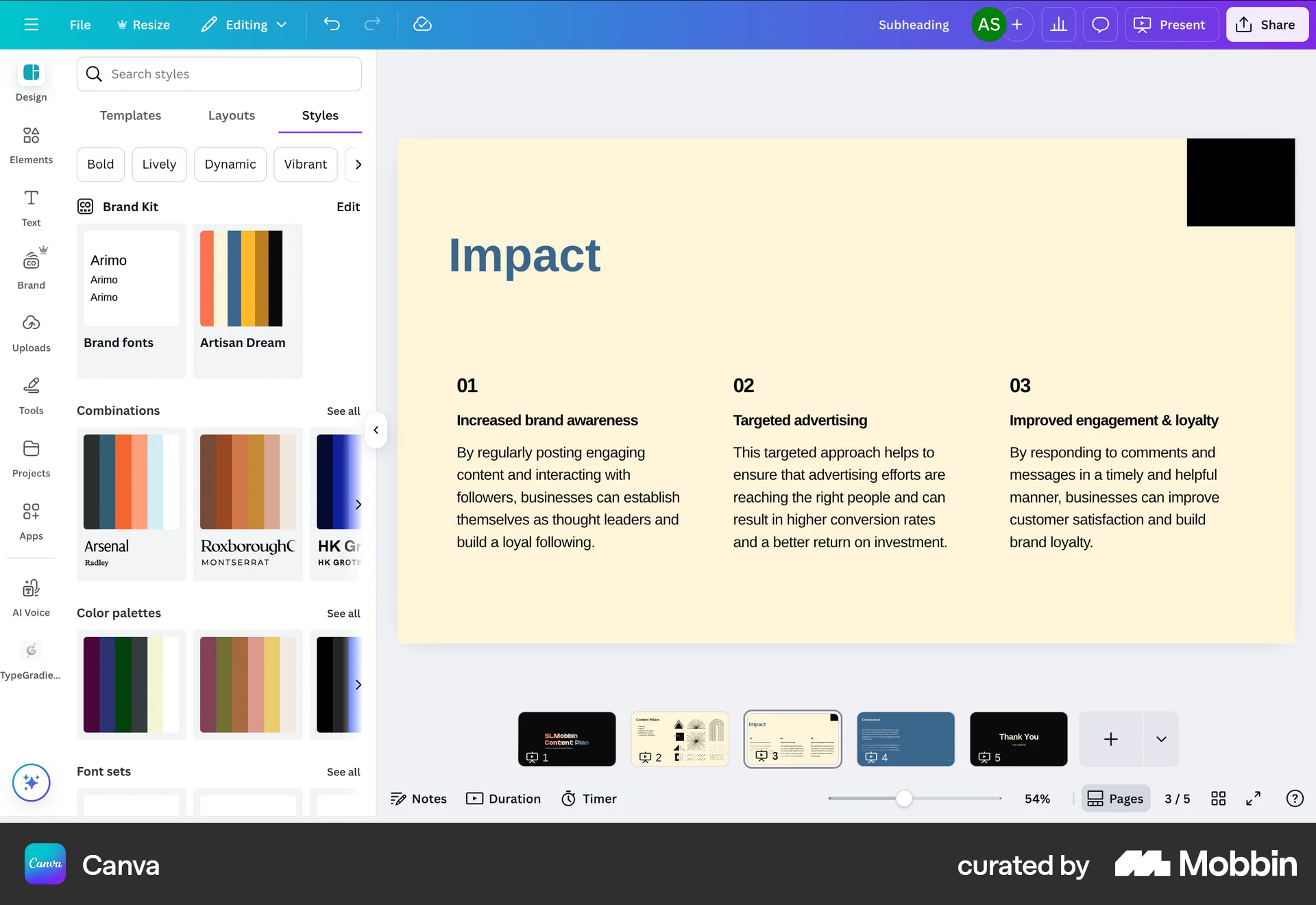Apply the Arimo Brand fonts card
Screen dimensions: 1316x905
(132, 300)
